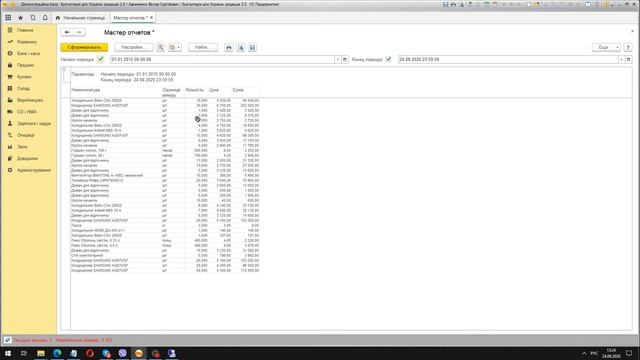640x360 pixels.
Task: Go back with the left arrow button
Action: [x=67, y=32]
